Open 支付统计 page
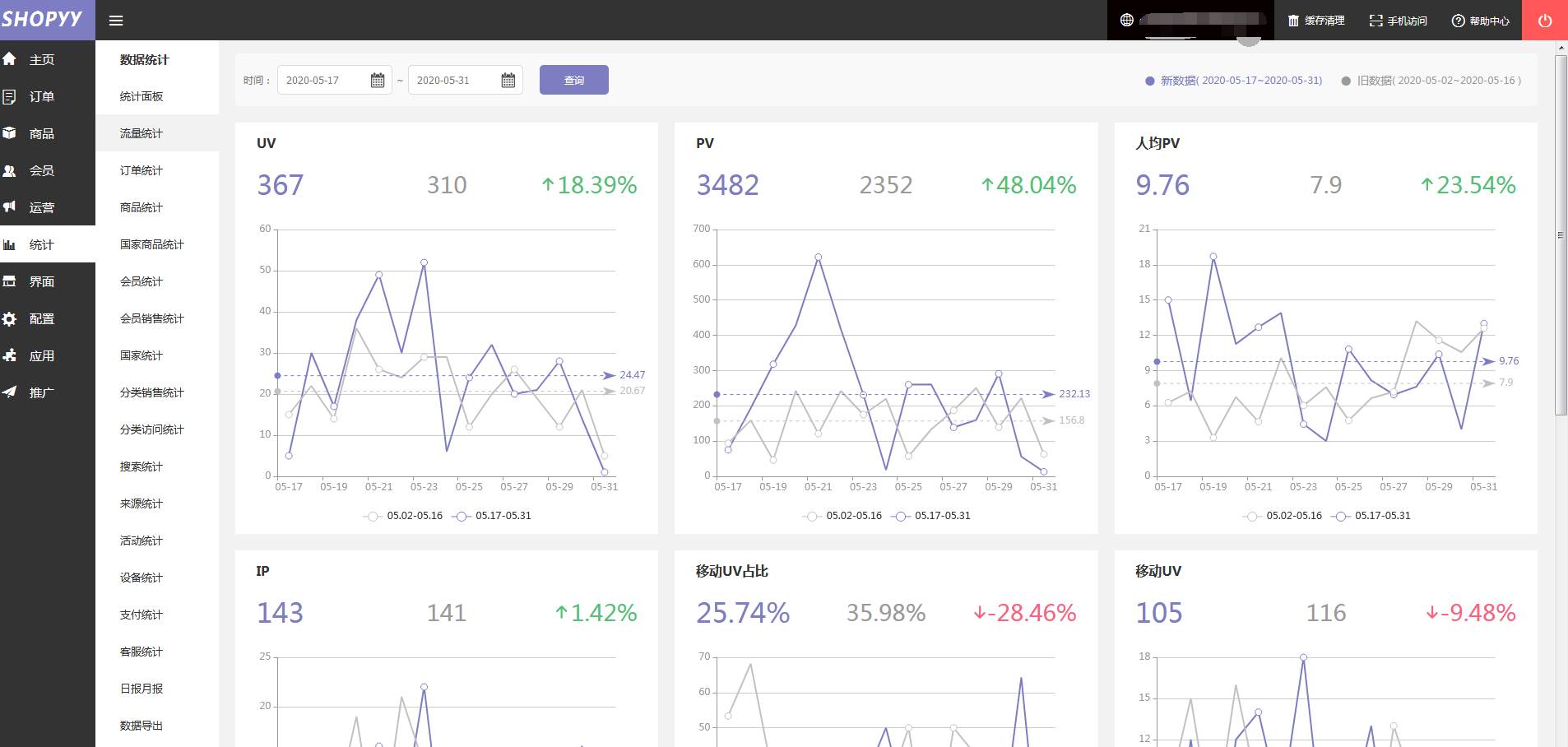 (x=141, y=615)
